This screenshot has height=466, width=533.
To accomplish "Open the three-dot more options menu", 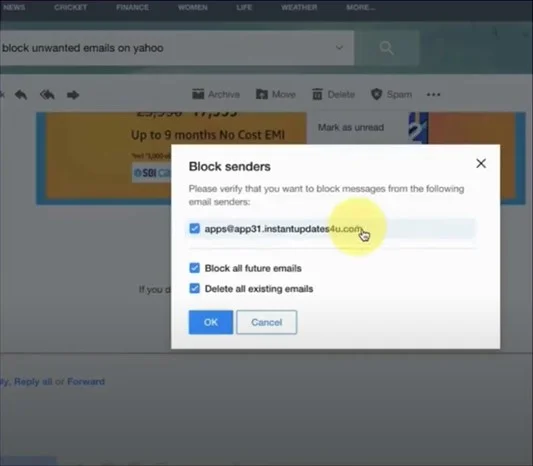I will [433, 94].
